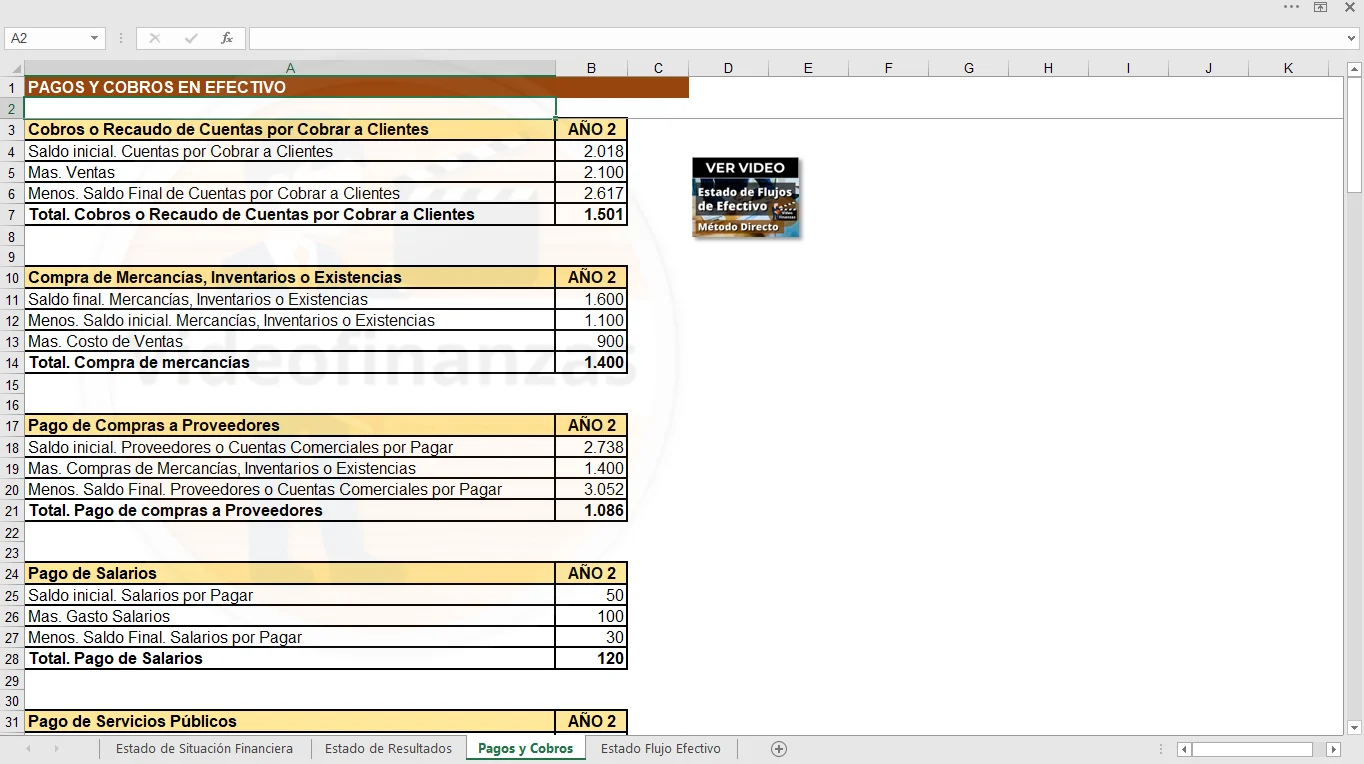
Task: Open the Estado de Resultados sheet tab
Action: pos(388,749)
